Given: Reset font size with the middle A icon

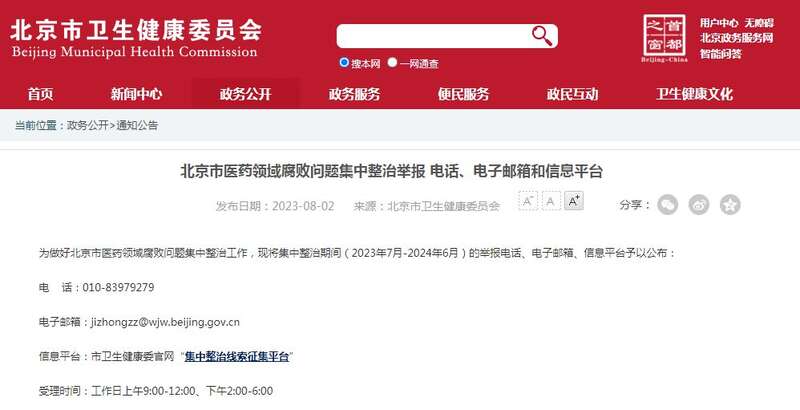Looking at the screenshot, I should 551,201.
